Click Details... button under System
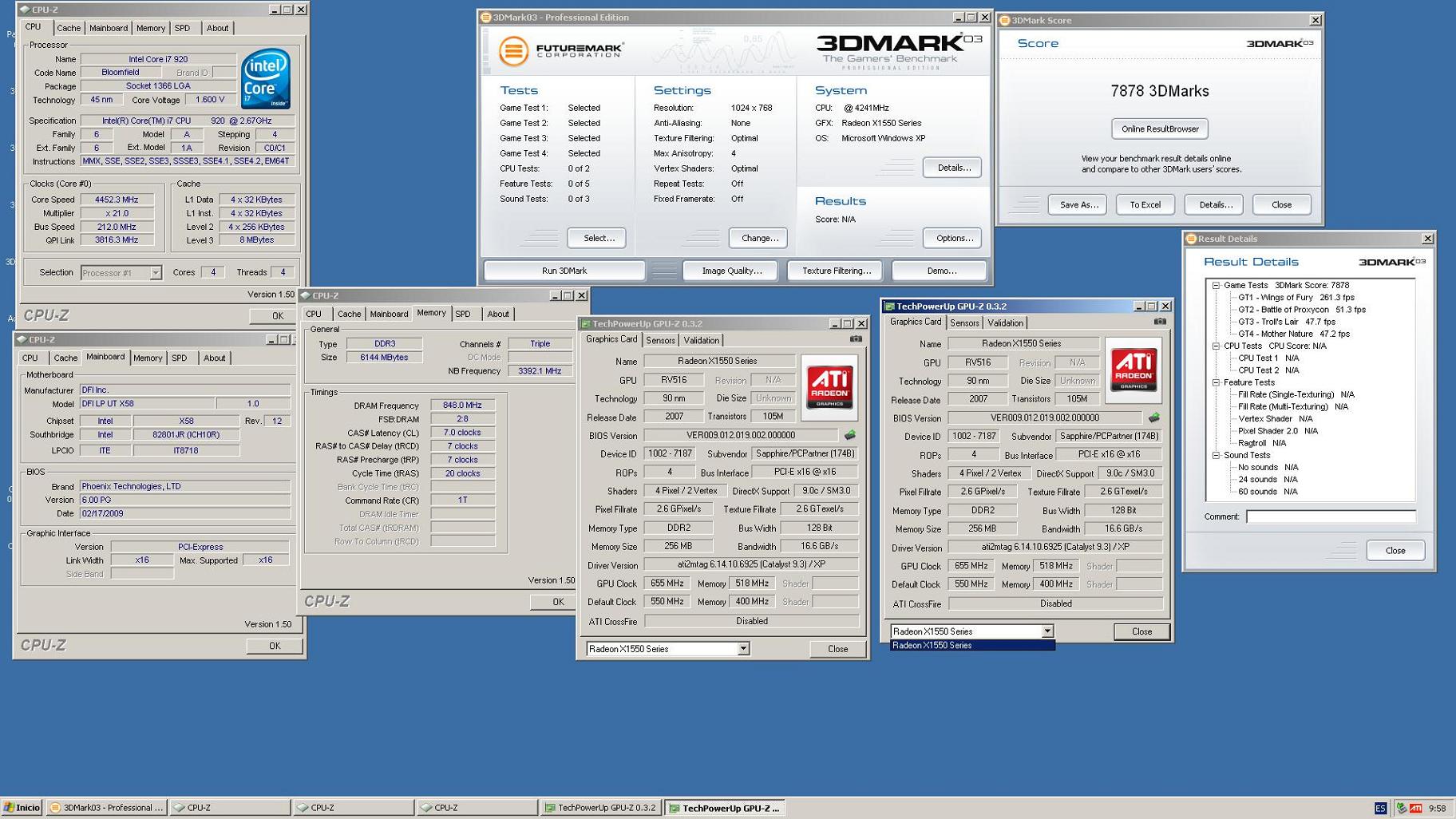Viewport: 1456px width, 819px height. click(953, 168)
